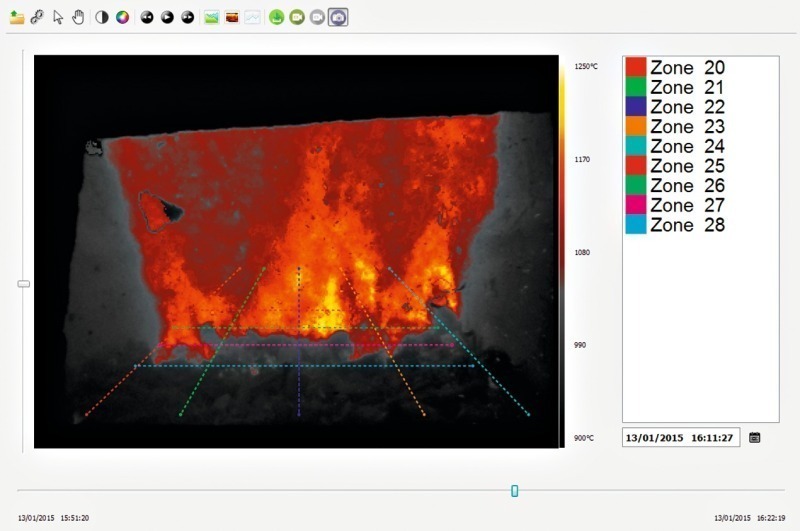Screen dimensions: 800x531
Task: Click the link chain icon
Action: (37, 17)
